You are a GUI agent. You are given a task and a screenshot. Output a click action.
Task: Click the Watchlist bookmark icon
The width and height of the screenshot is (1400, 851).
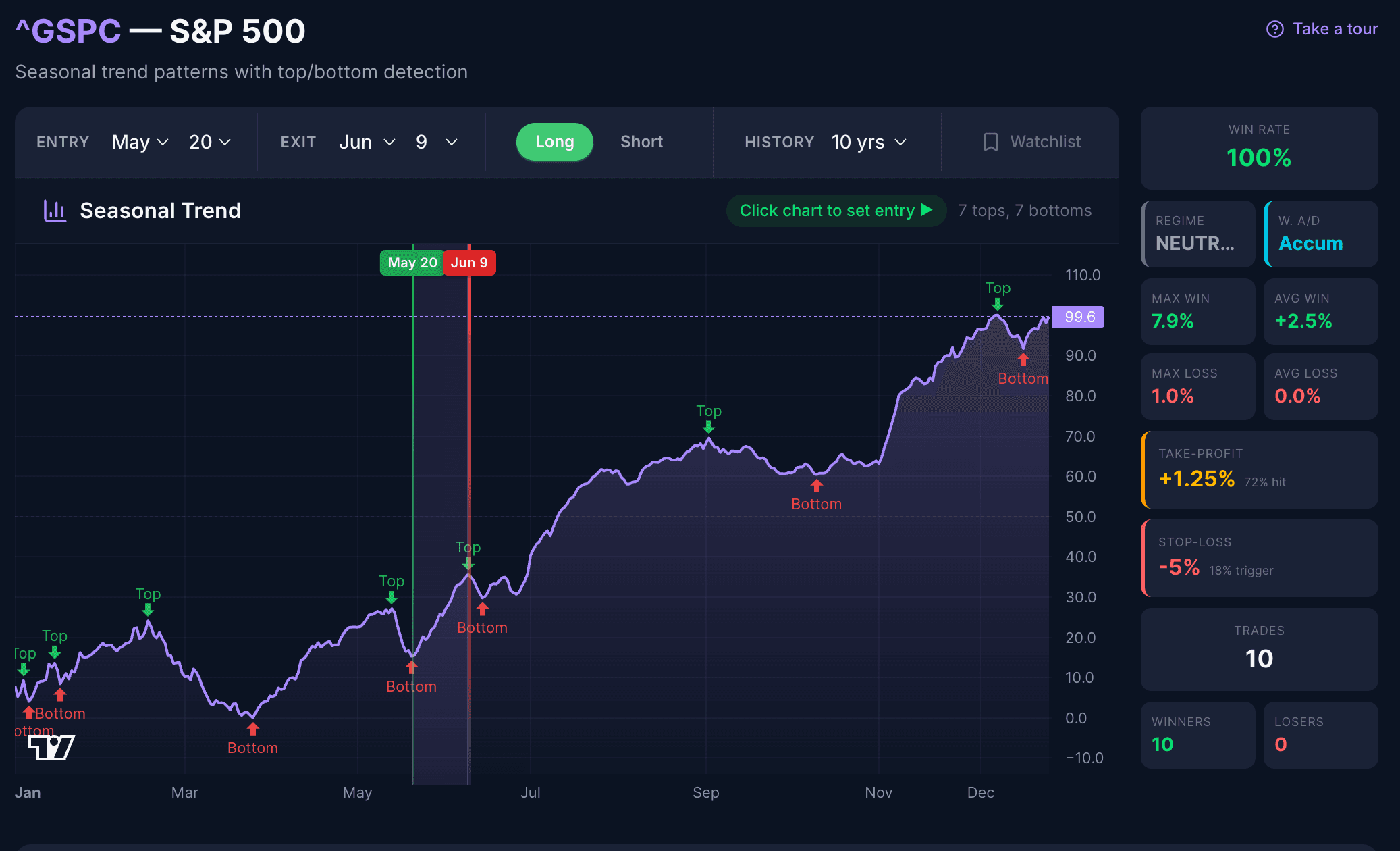pos(990,142)
